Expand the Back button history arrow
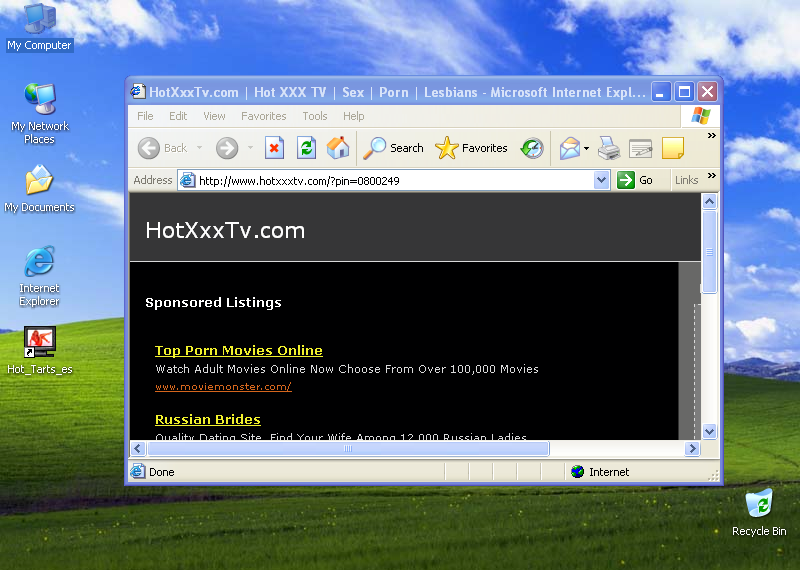This screenshot has height=570, width=800. coord(199,148)
